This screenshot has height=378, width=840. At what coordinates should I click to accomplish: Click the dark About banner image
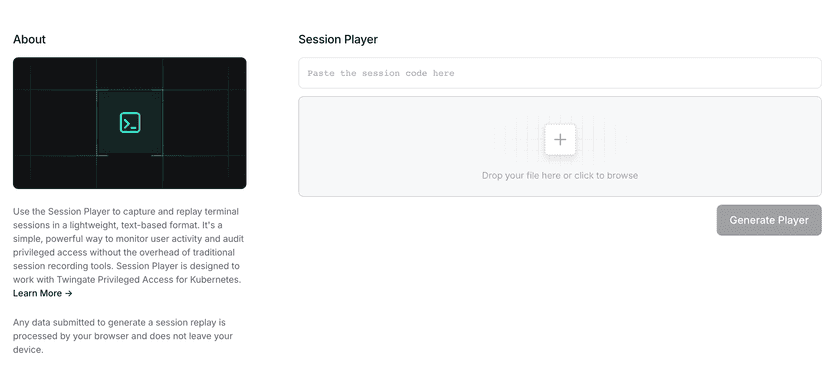click(x=130, y=123)
